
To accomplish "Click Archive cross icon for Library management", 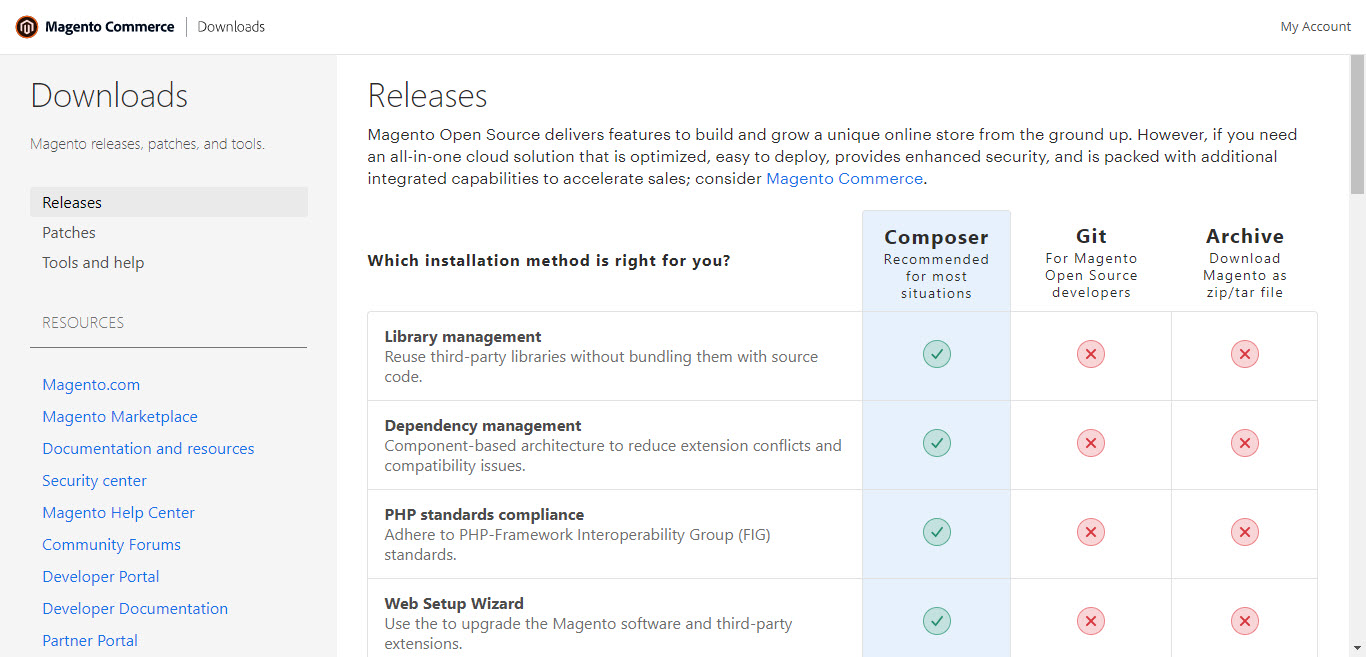I will 1245,354.
